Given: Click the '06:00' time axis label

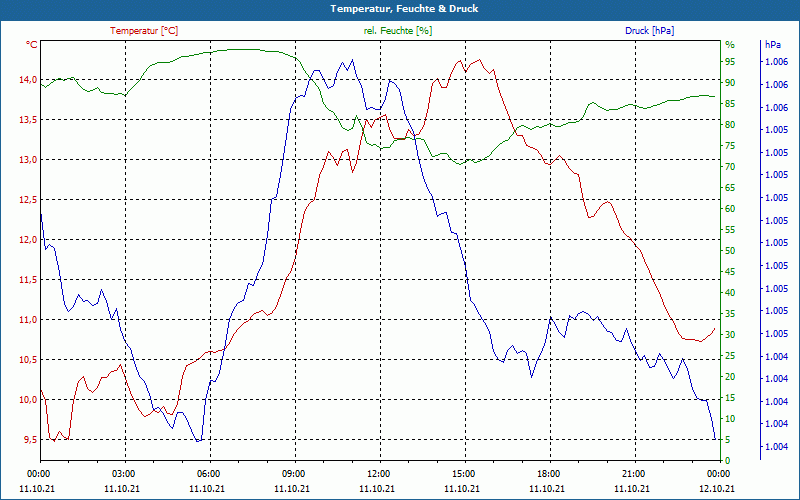Looking at the screenshot, I should coord(210,473).
